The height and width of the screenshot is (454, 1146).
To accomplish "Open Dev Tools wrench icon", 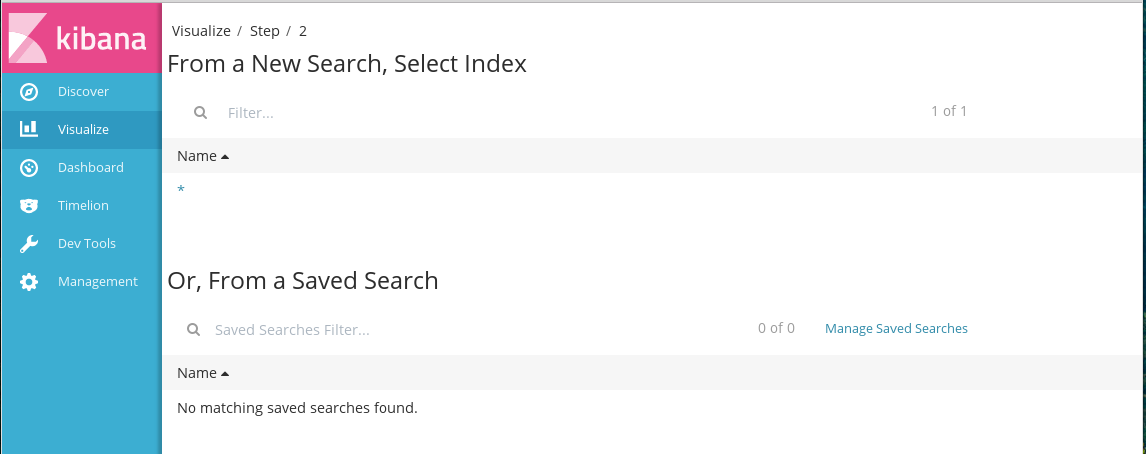I will pos(29,243).
